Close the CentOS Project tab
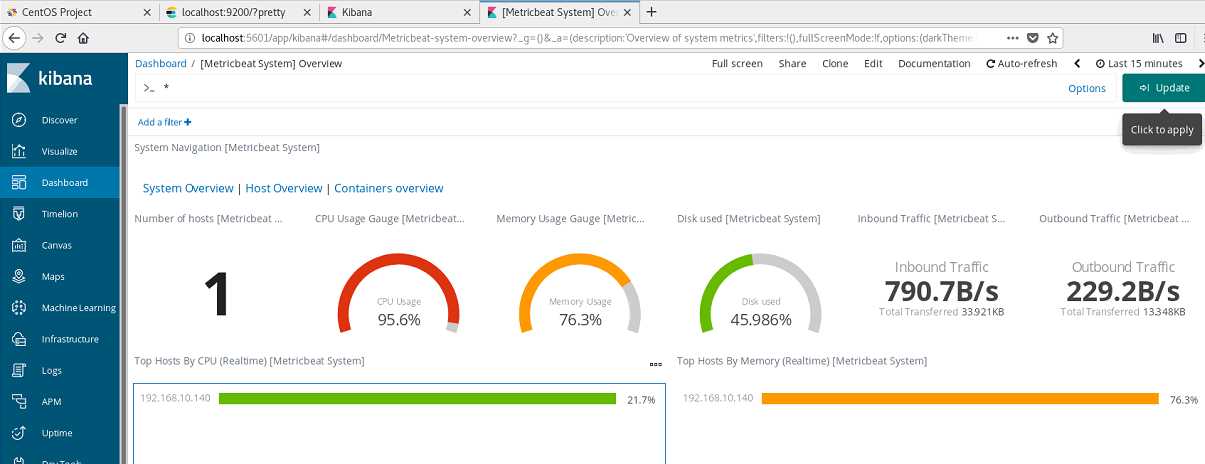The image size is (1205, 464). 147,12
